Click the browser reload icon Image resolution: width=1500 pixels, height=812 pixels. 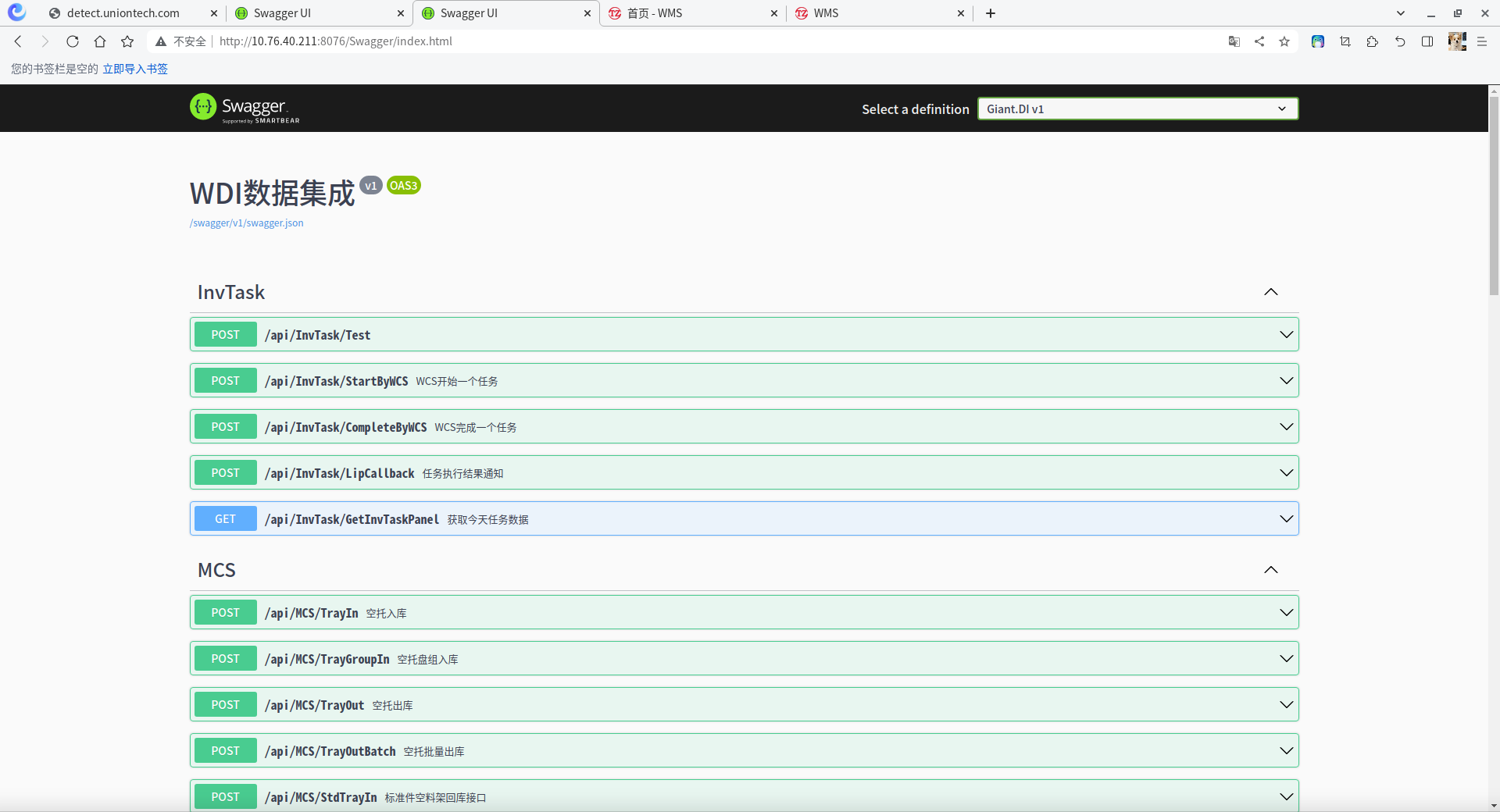(x=73, y=41)
